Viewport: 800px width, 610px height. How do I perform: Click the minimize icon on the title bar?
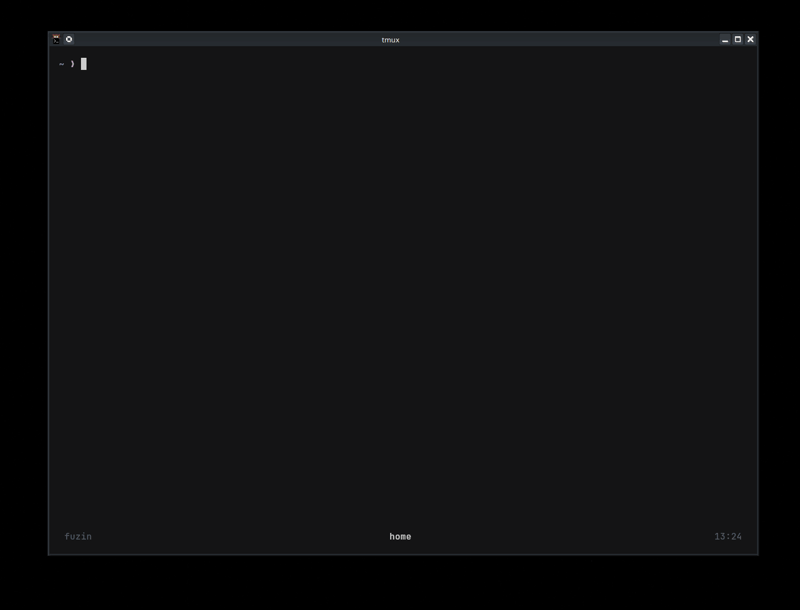coord(723,41)
